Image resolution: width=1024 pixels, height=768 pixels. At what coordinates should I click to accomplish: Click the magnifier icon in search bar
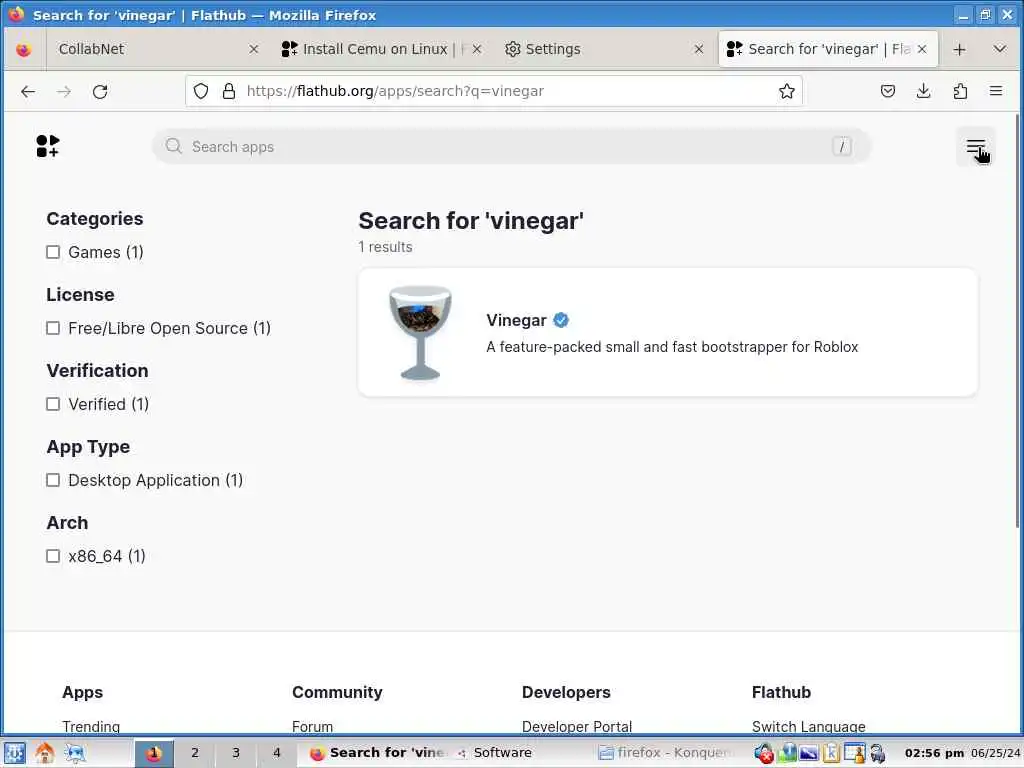pyautogui.click(x=173, y=146)
